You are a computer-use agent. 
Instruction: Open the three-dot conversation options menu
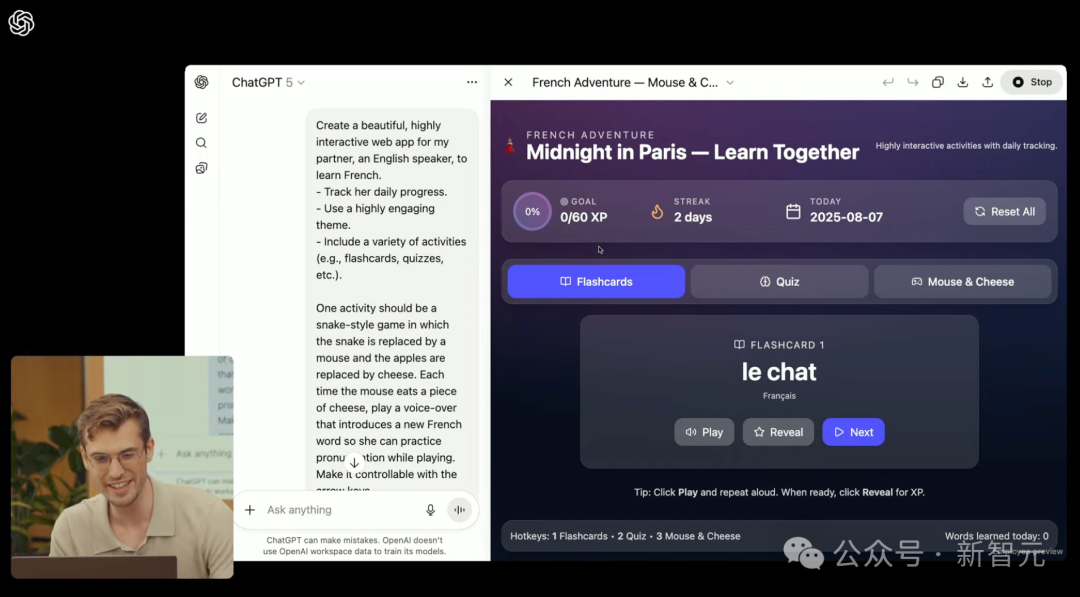[x=472, y=82]
